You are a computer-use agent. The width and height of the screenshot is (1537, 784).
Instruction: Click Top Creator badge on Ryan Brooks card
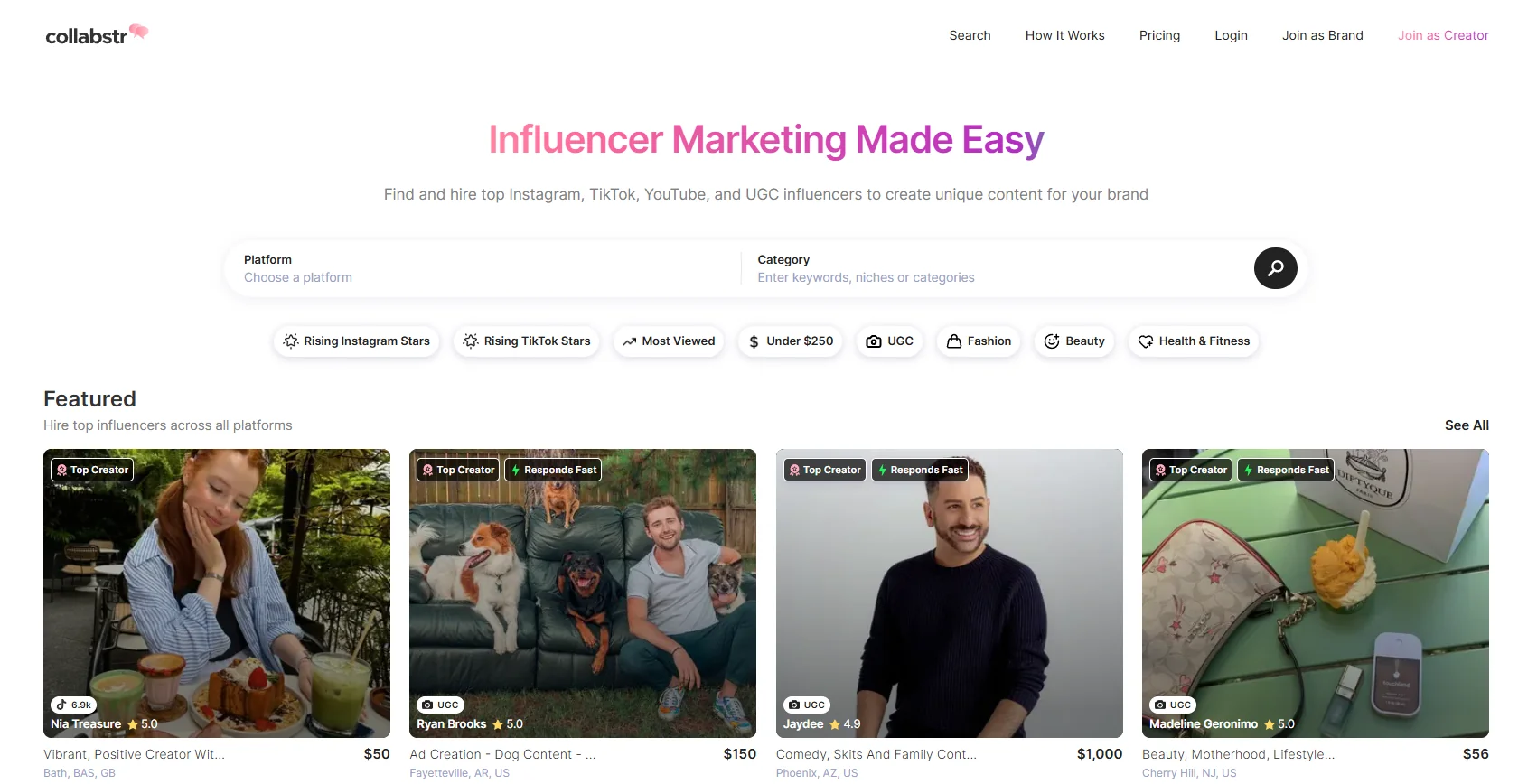point(458,470)
